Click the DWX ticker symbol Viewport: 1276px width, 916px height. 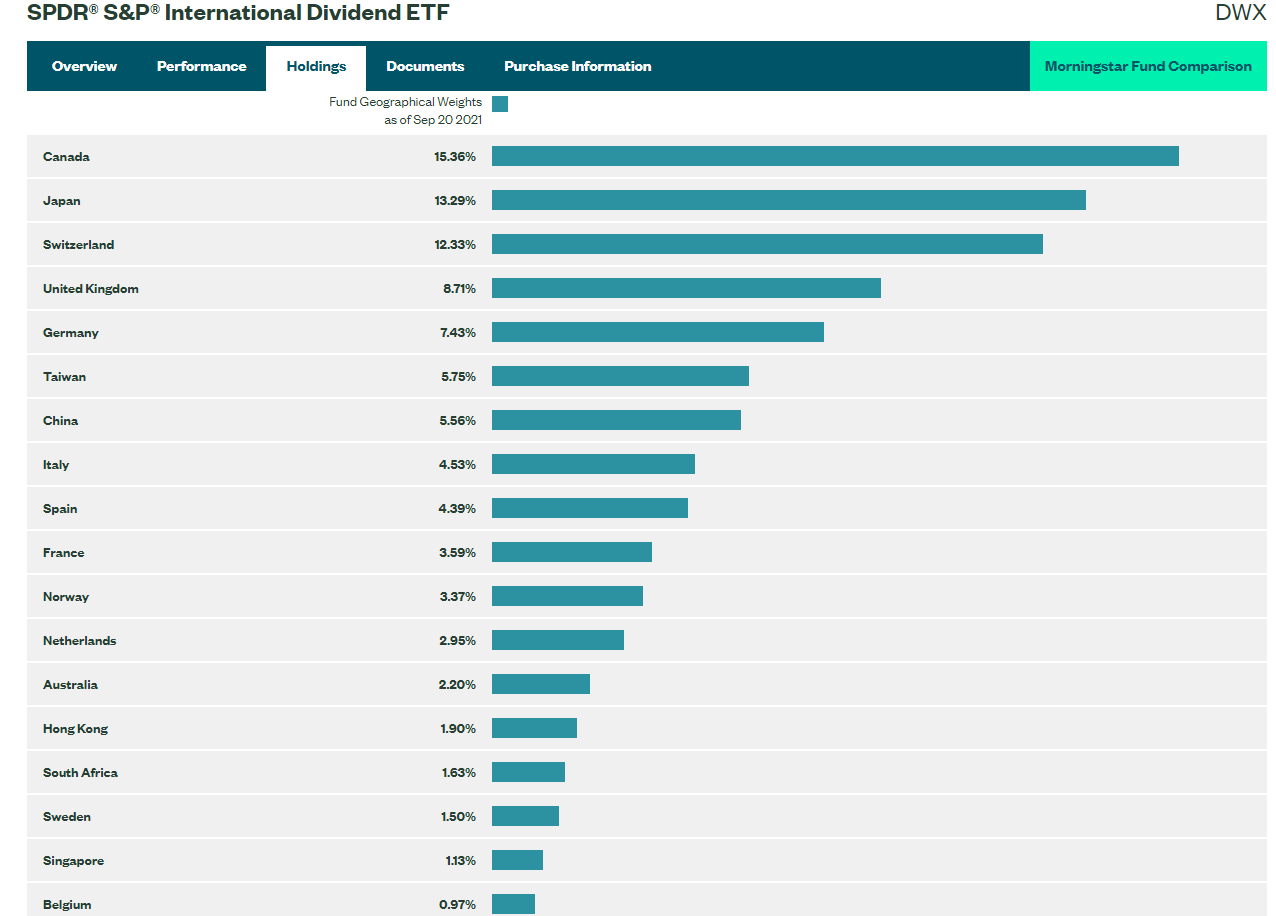pyautogui.click(x=1240, y=14)
